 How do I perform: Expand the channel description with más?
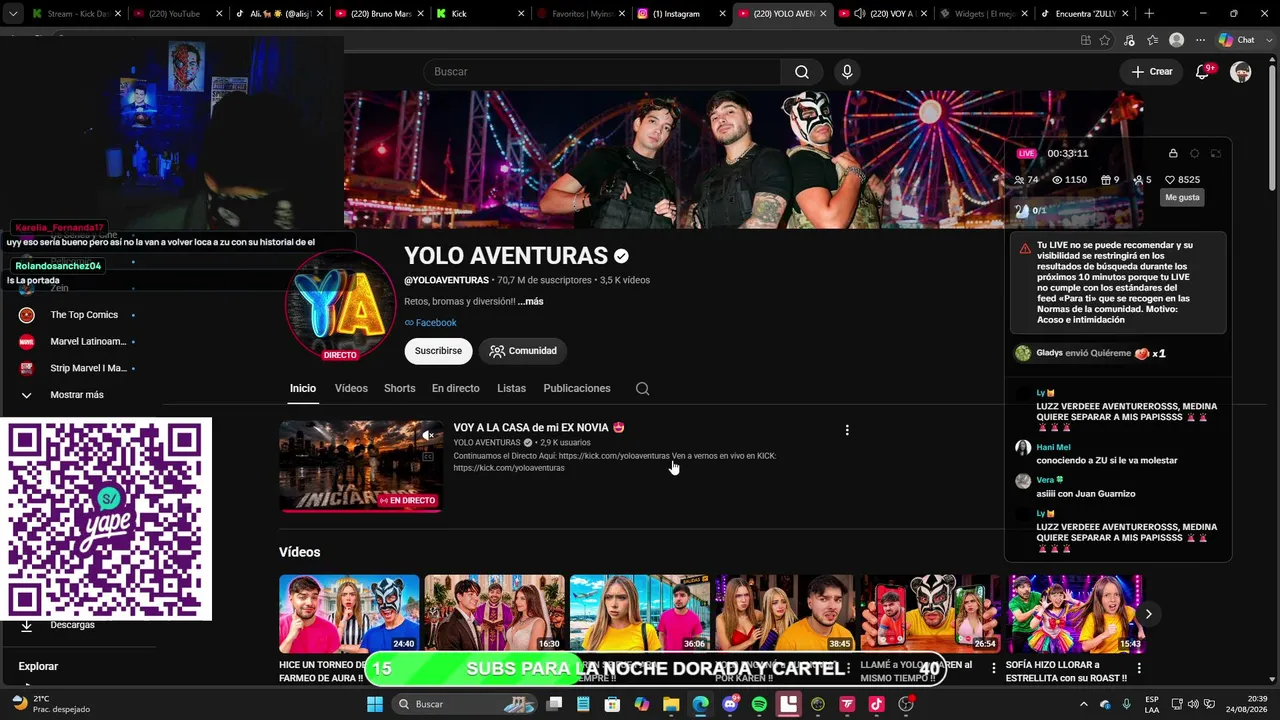(x=531, y=301)
